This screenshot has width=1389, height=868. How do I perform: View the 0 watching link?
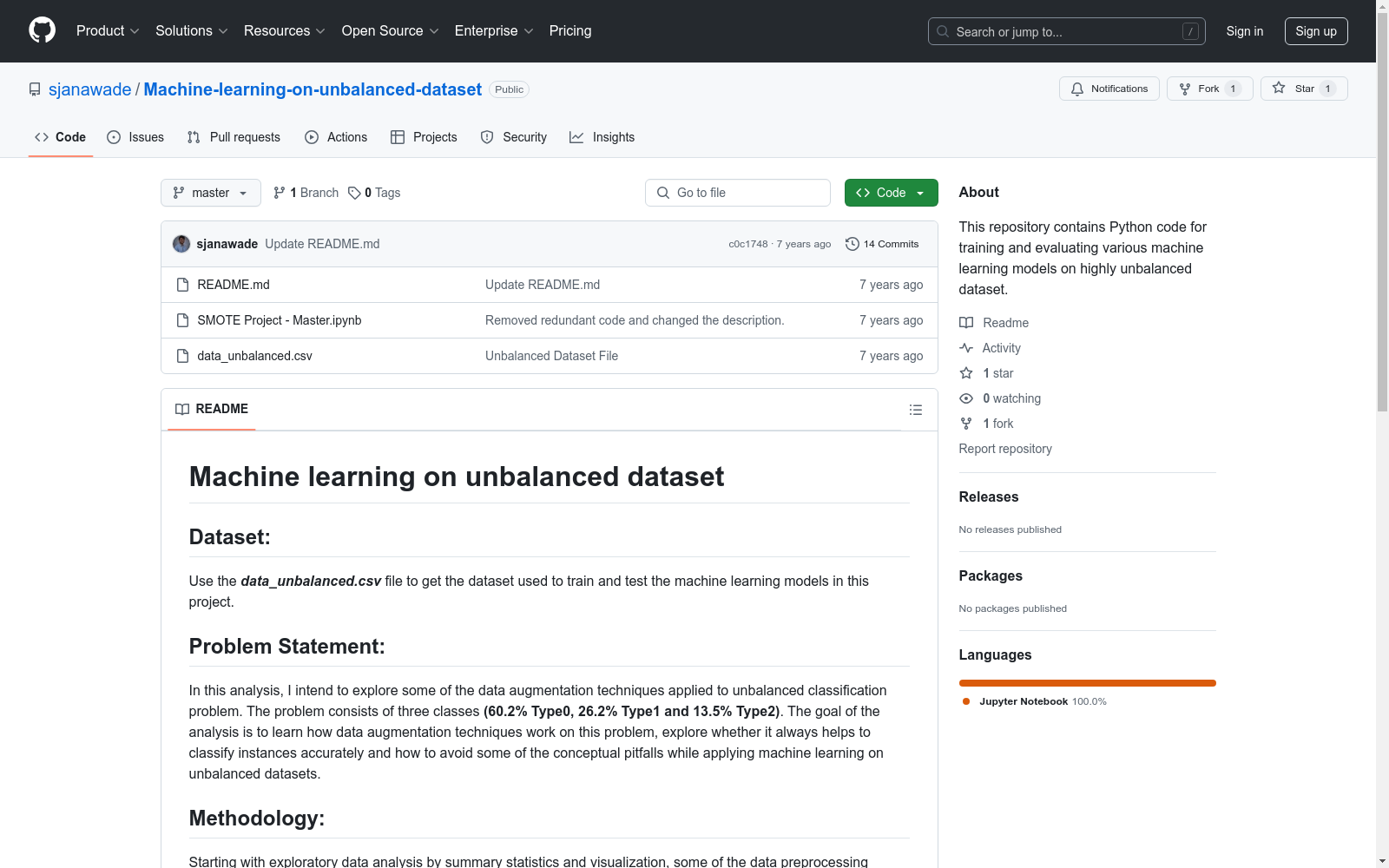coord(1000,398)
